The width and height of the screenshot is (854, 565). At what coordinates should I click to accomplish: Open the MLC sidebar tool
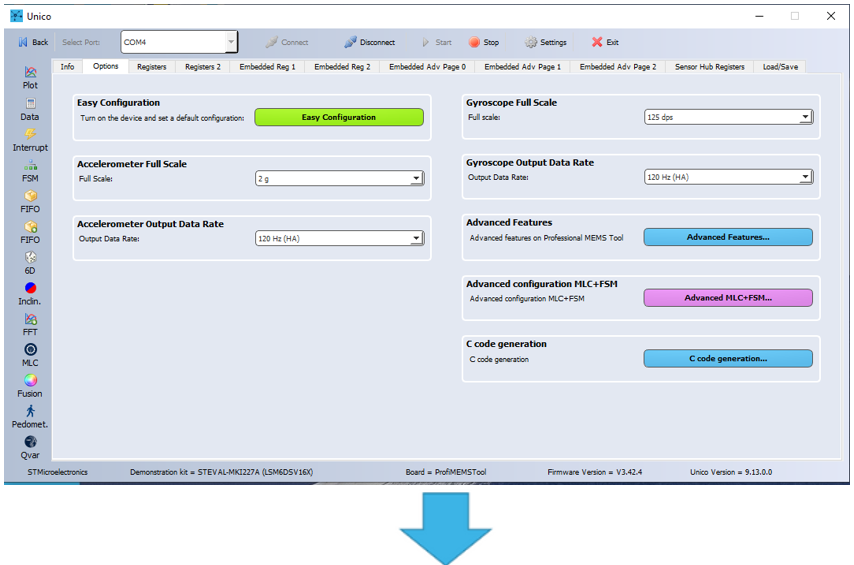tap(30, 356)
